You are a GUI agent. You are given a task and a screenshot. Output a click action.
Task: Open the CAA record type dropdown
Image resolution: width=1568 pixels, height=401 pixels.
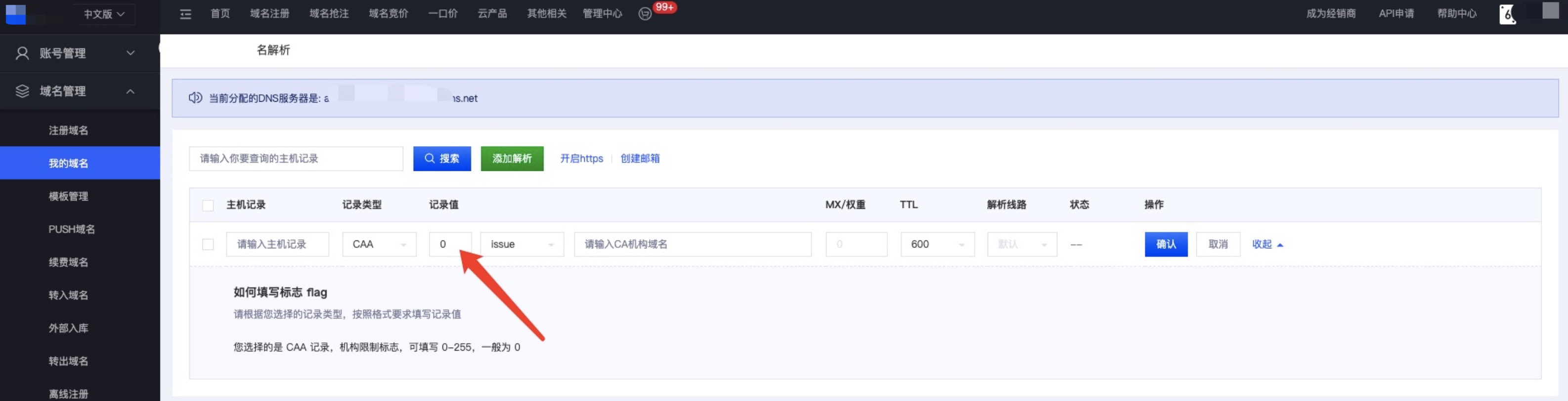tap(379, 244)
